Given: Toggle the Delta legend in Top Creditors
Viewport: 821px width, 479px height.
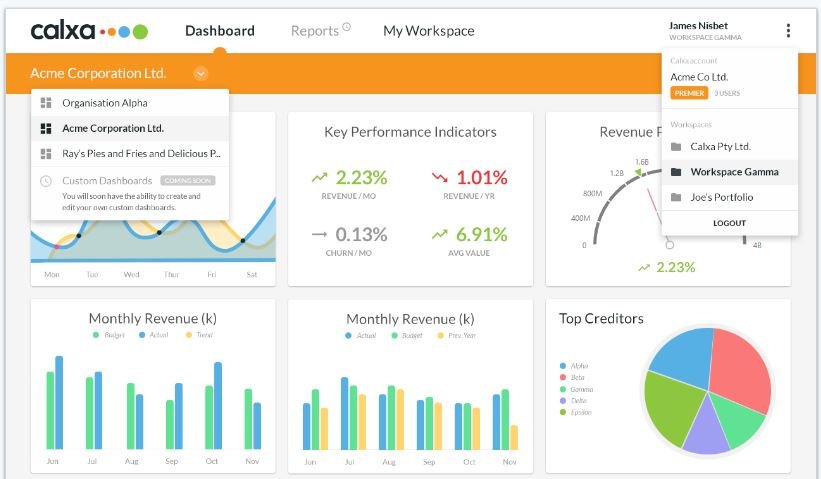Looking at the screenshot, I should (x=574, y=401).
